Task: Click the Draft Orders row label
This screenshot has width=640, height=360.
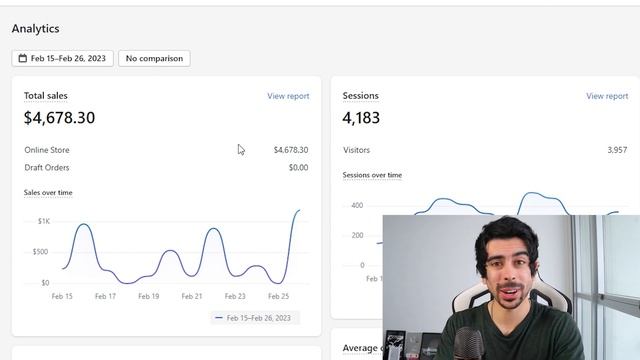Action: point(47,167)
